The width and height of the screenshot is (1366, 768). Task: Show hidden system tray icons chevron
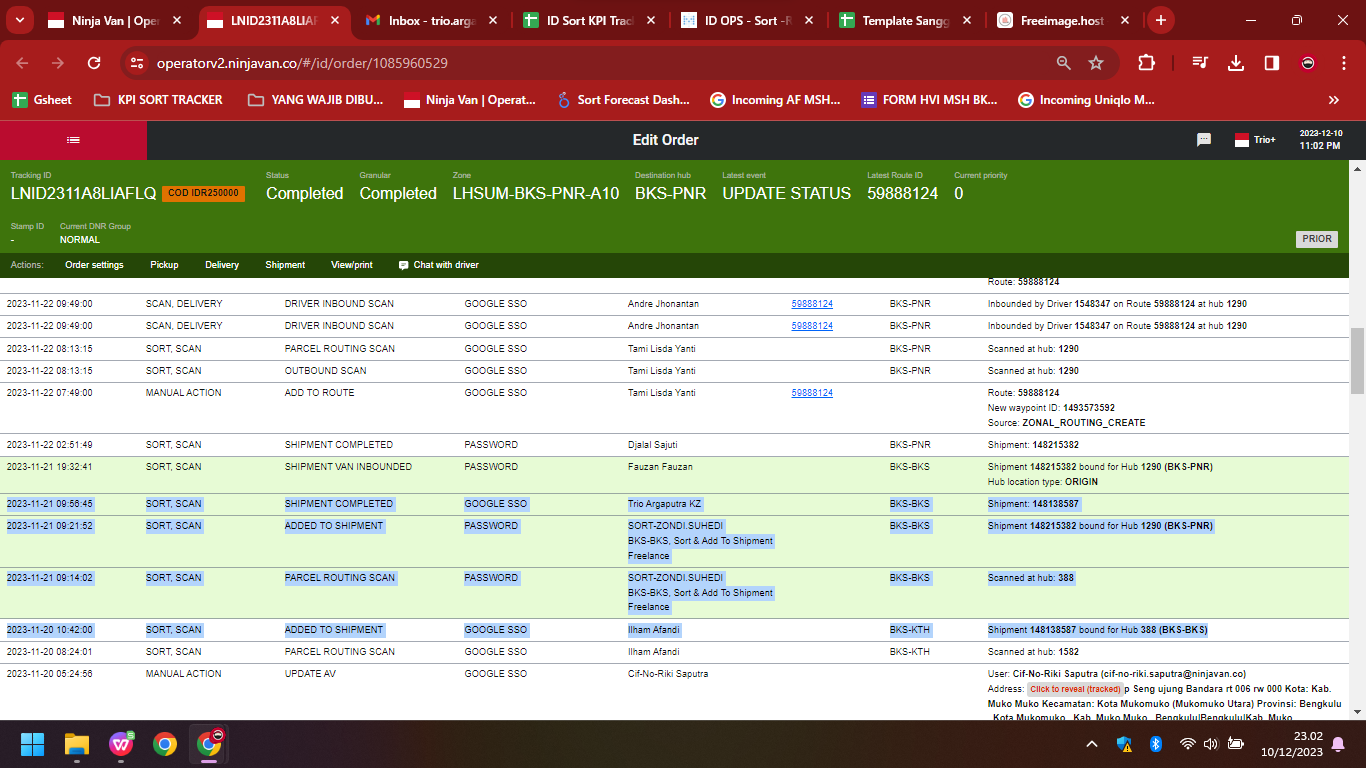(x=1092, y=744)
